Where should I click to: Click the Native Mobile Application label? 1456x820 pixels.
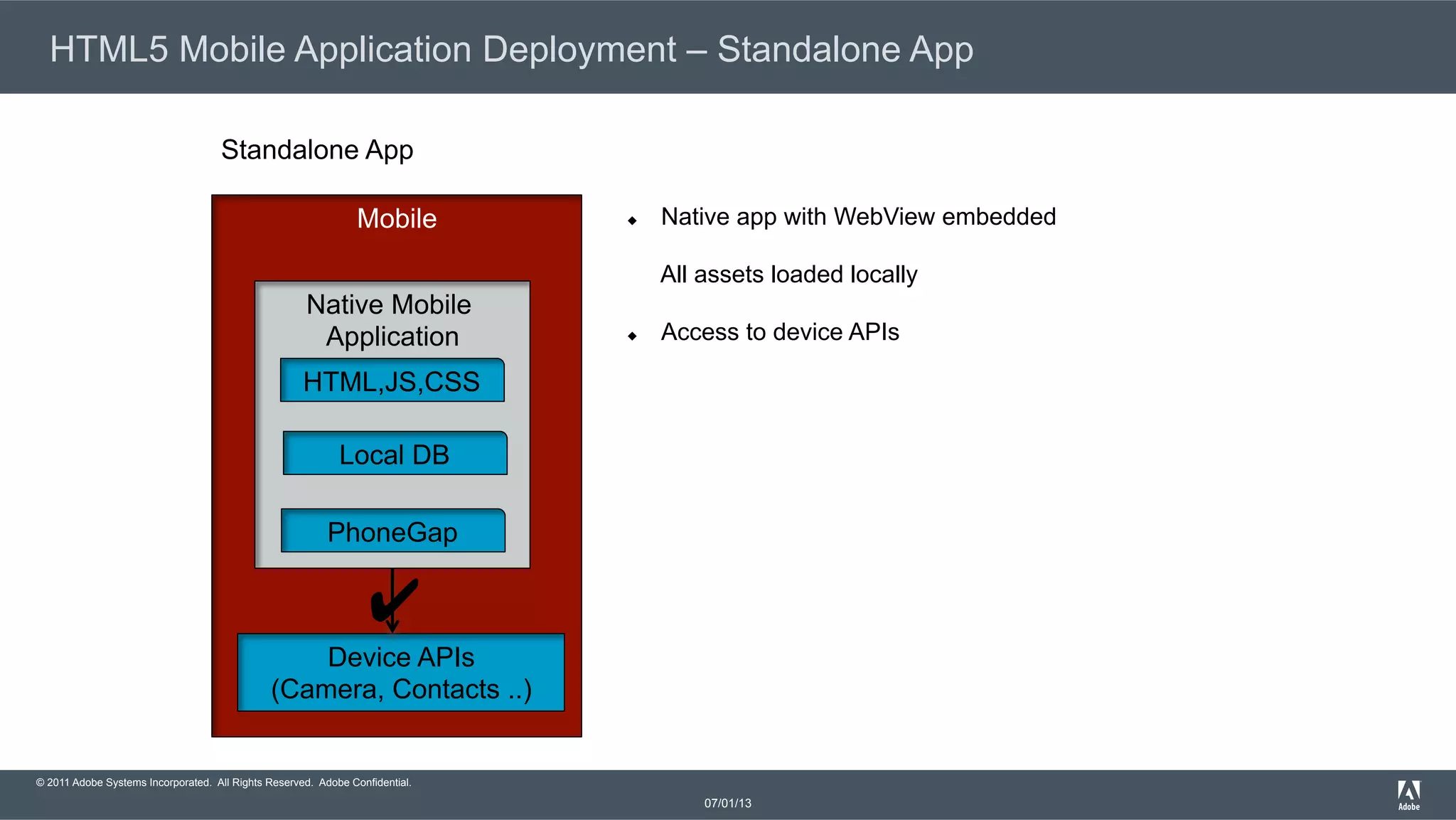coord(390,320)
